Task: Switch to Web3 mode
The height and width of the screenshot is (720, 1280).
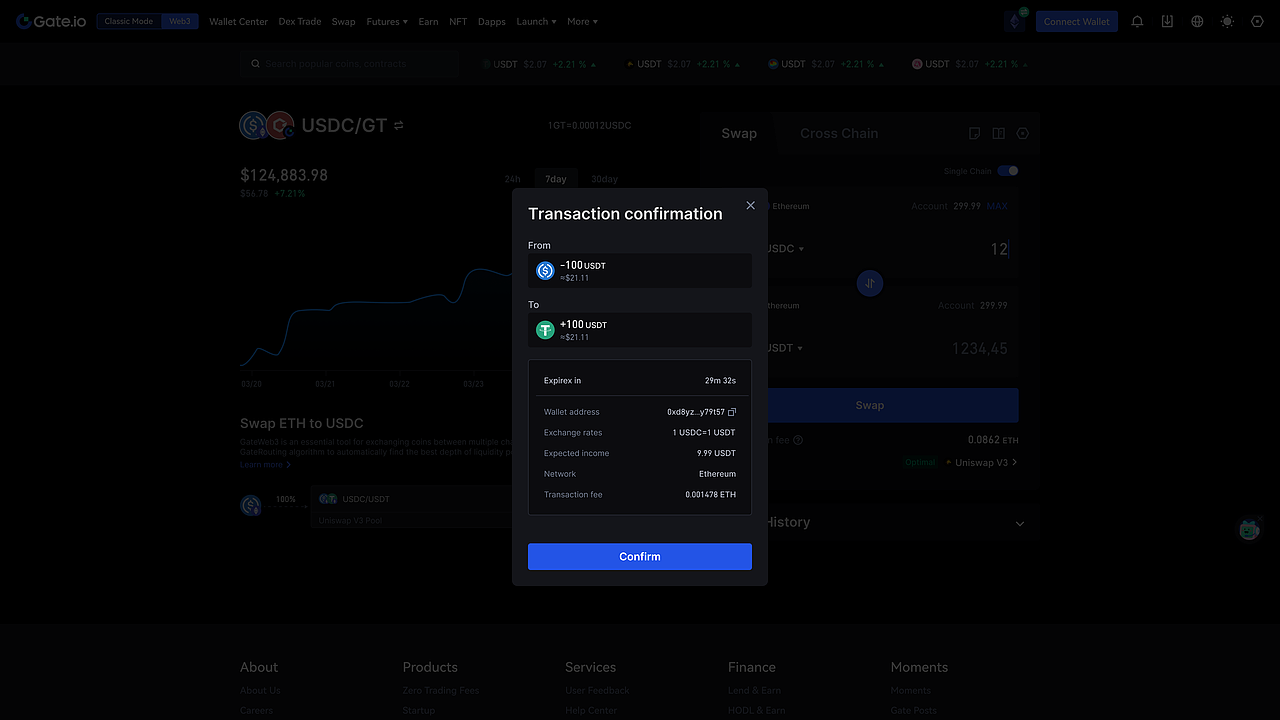Action: 180,21
